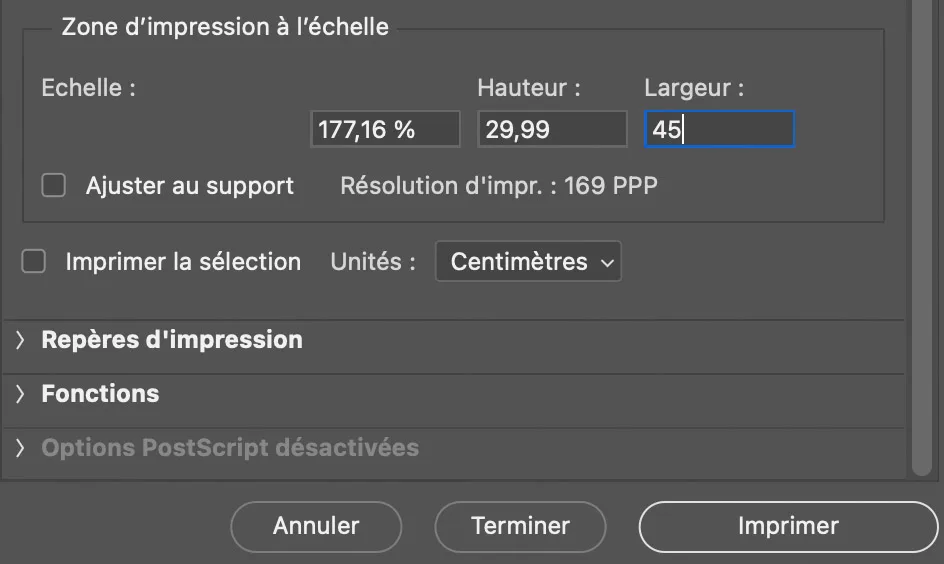Click the Hauteur value field
The width and height of the screenshot is (944, 564).
pyautogui.click(x=552, y=130)
